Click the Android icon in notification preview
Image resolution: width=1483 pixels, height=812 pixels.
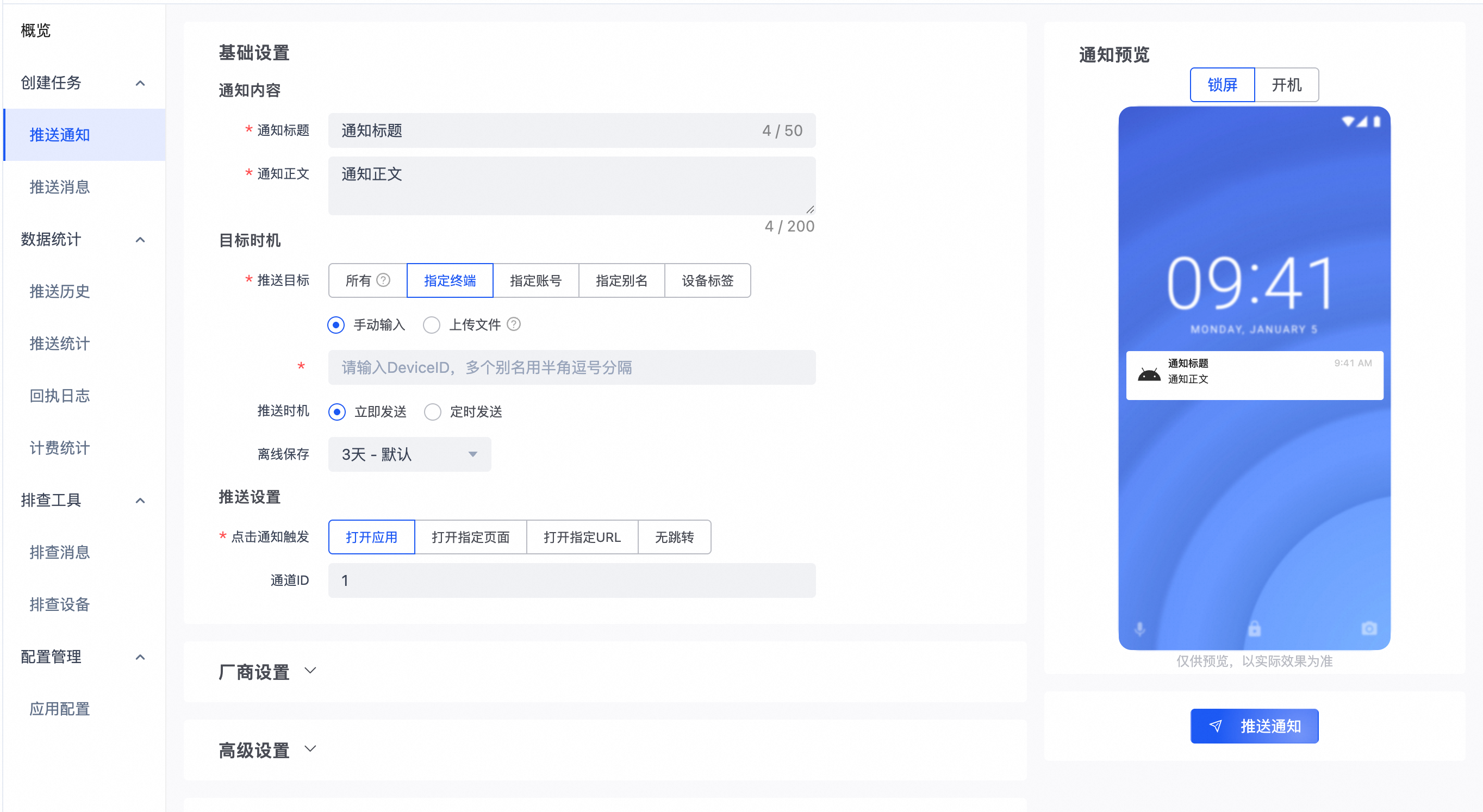pos(1149,374)
